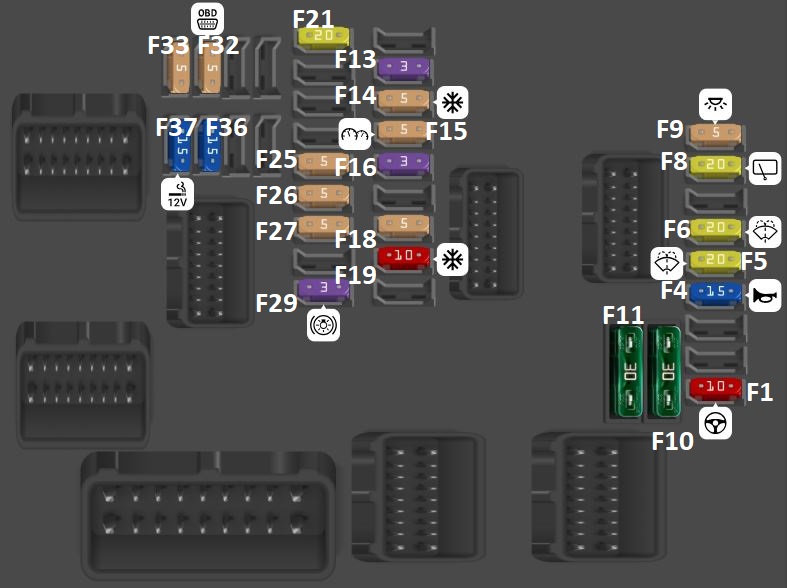Click the F25 label
The height and width of the screenshot is (588, 787).
coord(276,160)
